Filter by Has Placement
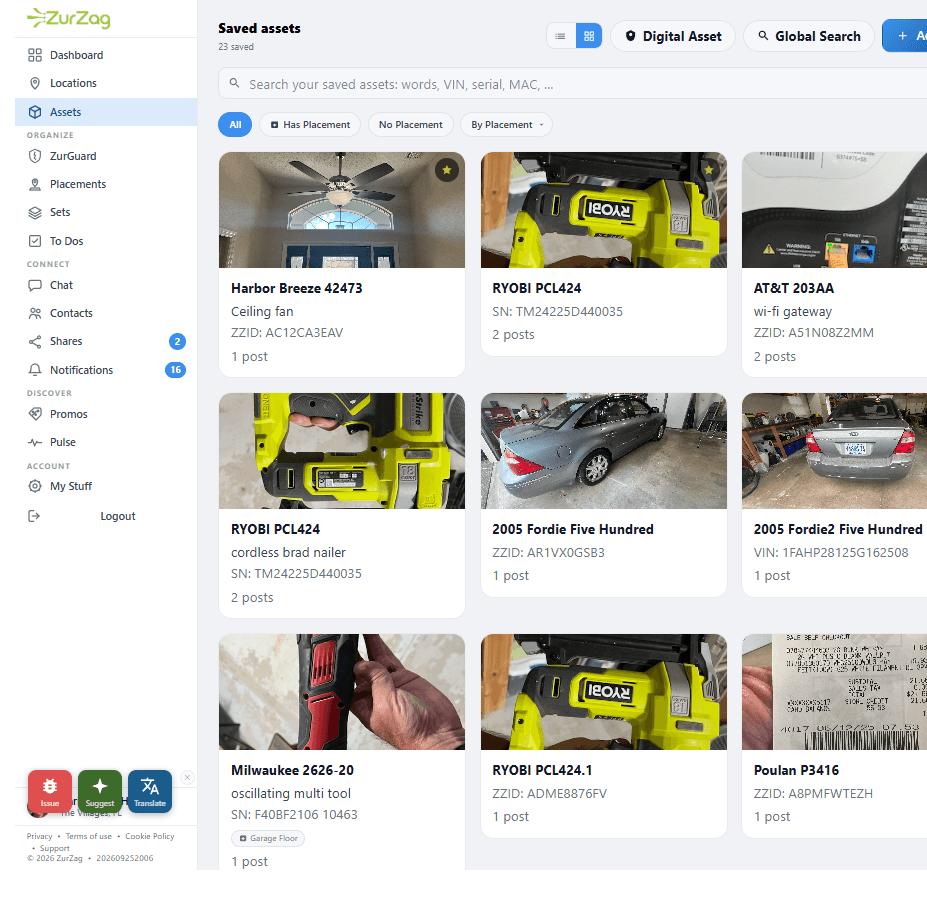Image resolution: width=927 pixels, height=916 pixels. click(x=310, y=125)
